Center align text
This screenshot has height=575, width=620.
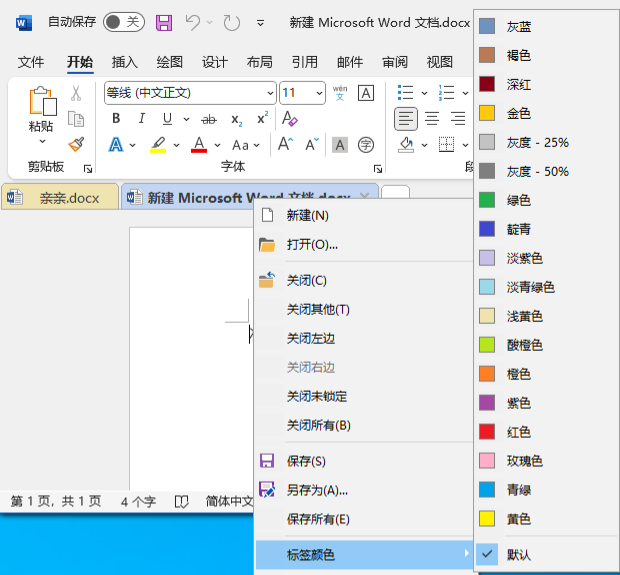(x=432, y=119)
